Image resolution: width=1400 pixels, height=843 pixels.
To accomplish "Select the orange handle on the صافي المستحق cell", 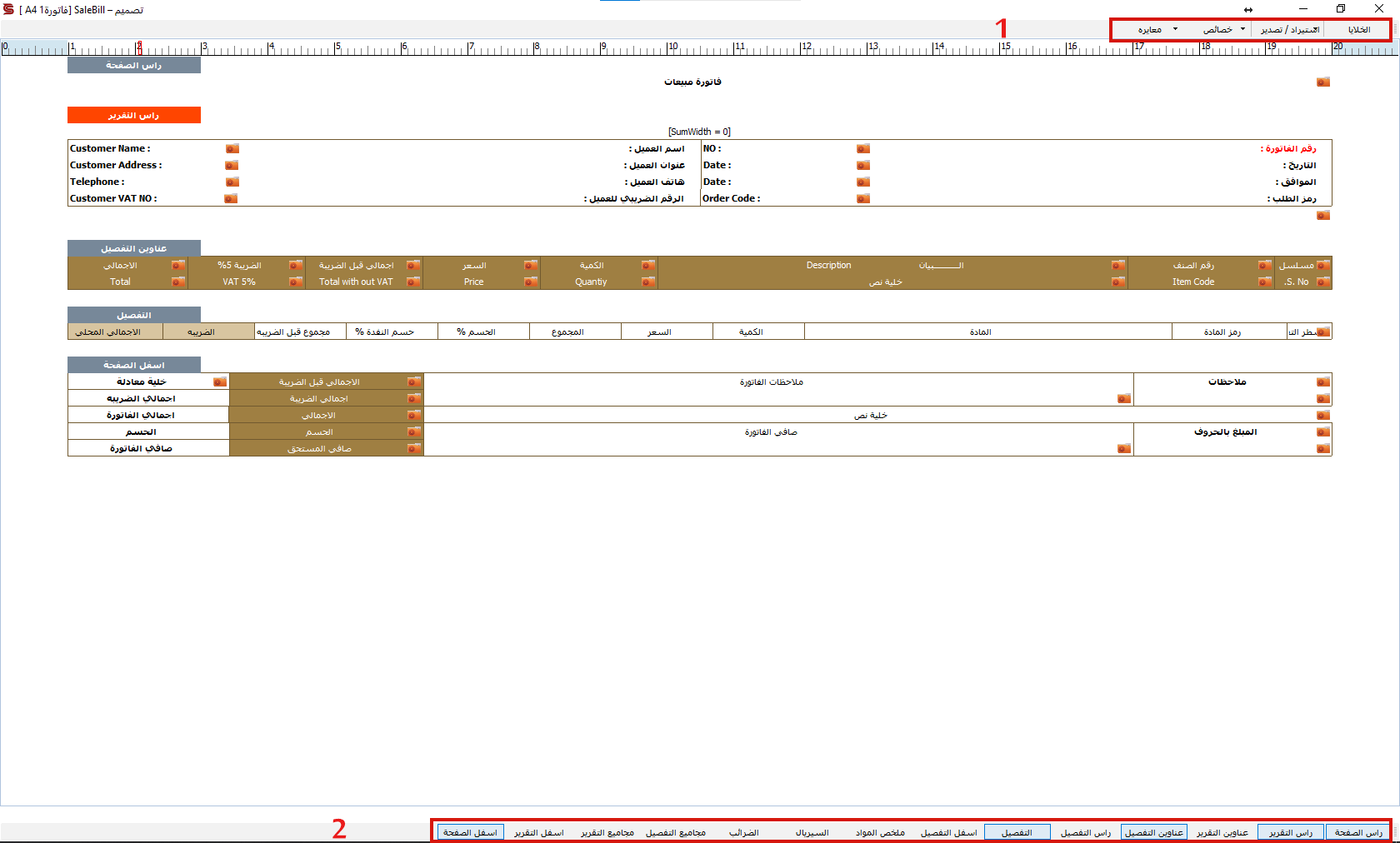I will 414,449.
